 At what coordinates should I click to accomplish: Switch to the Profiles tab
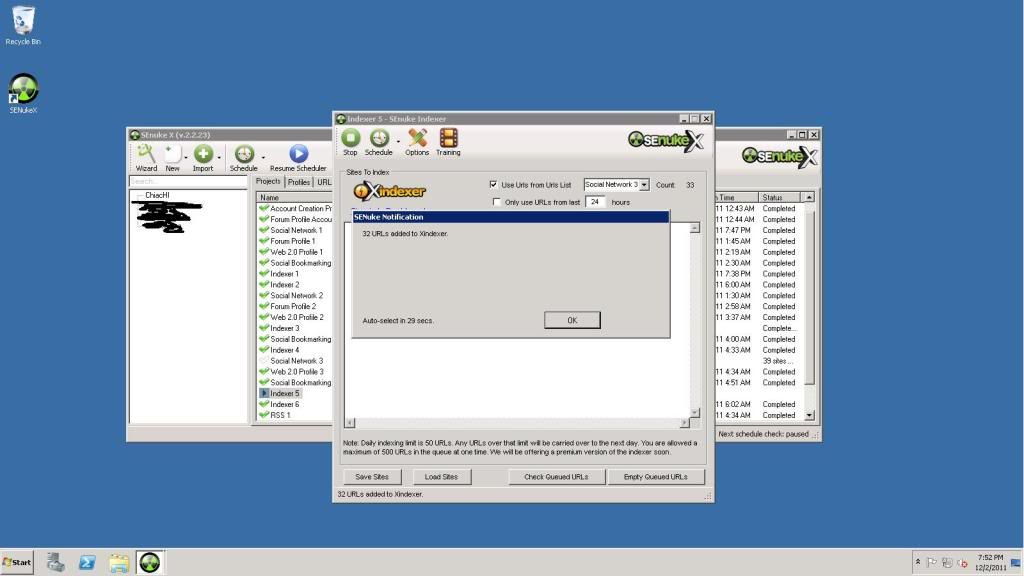[299, 182]
